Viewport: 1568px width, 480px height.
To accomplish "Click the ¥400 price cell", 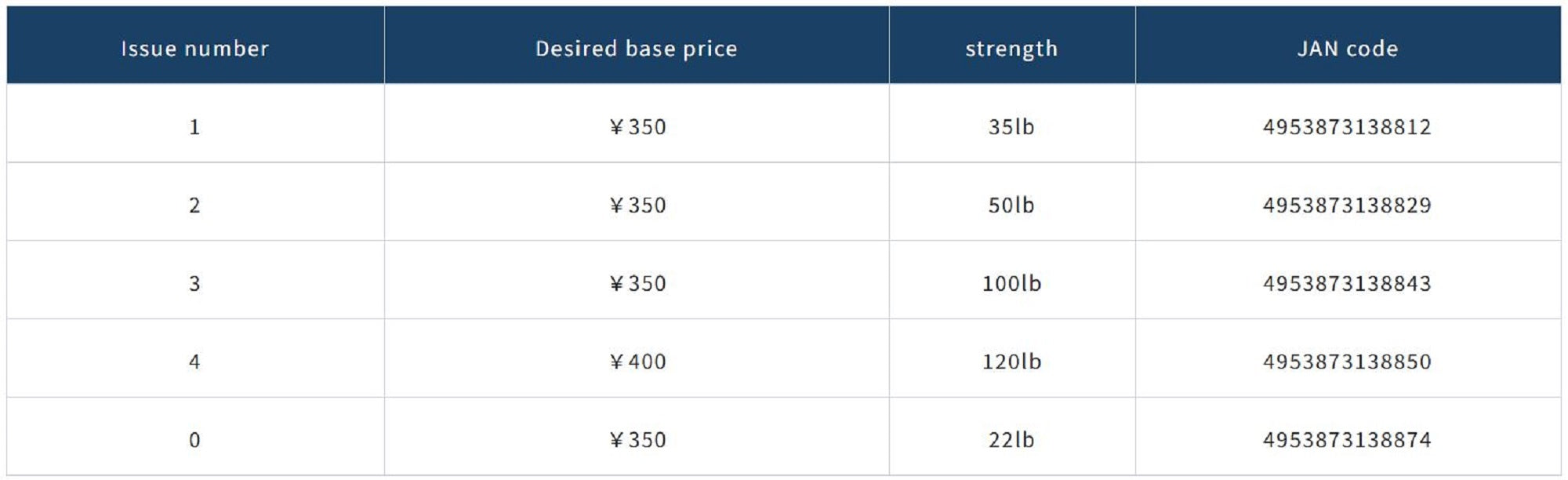I will 637,362.
